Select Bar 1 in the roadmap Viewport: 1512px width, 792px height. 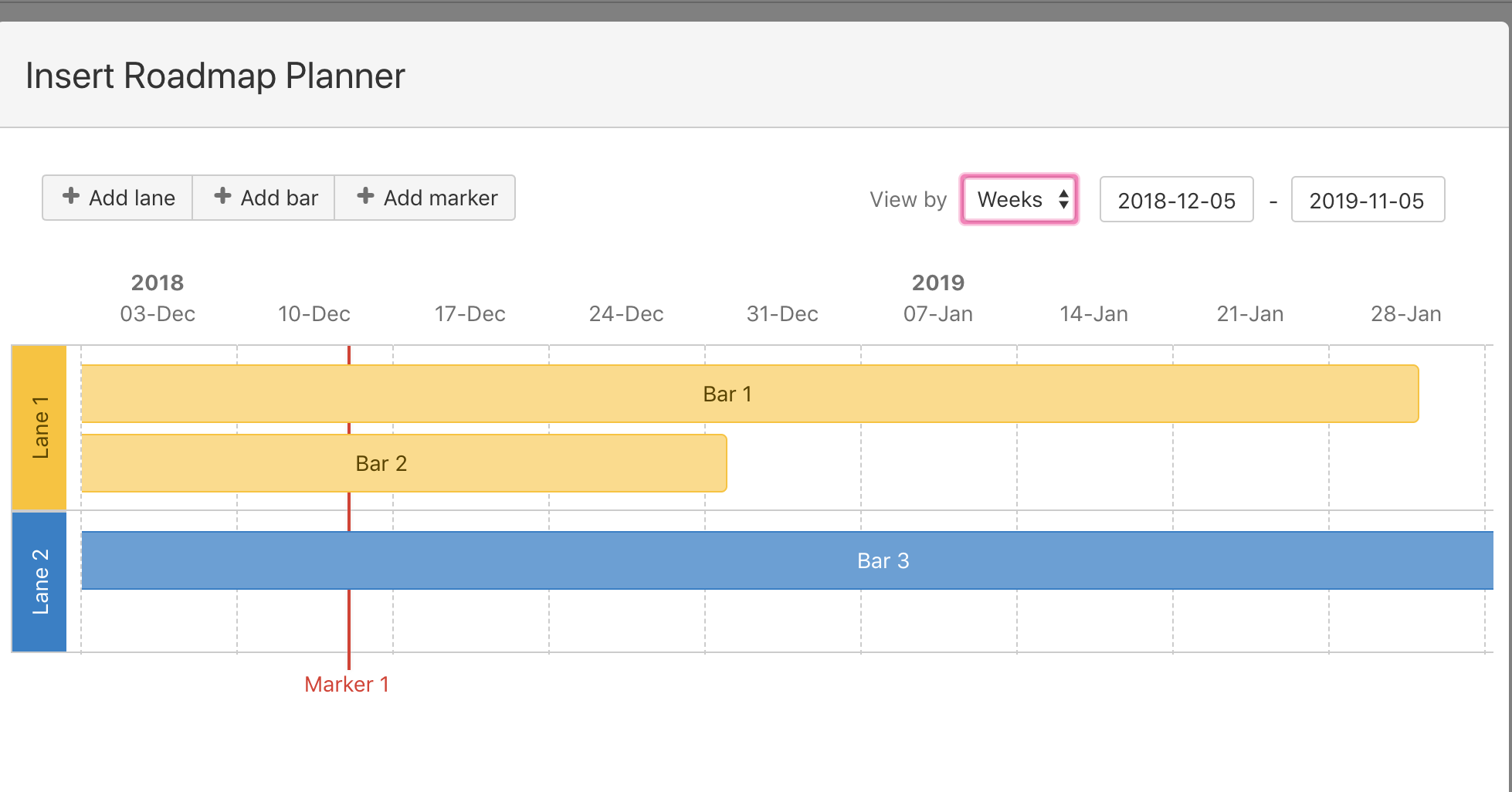pos(750,394)
